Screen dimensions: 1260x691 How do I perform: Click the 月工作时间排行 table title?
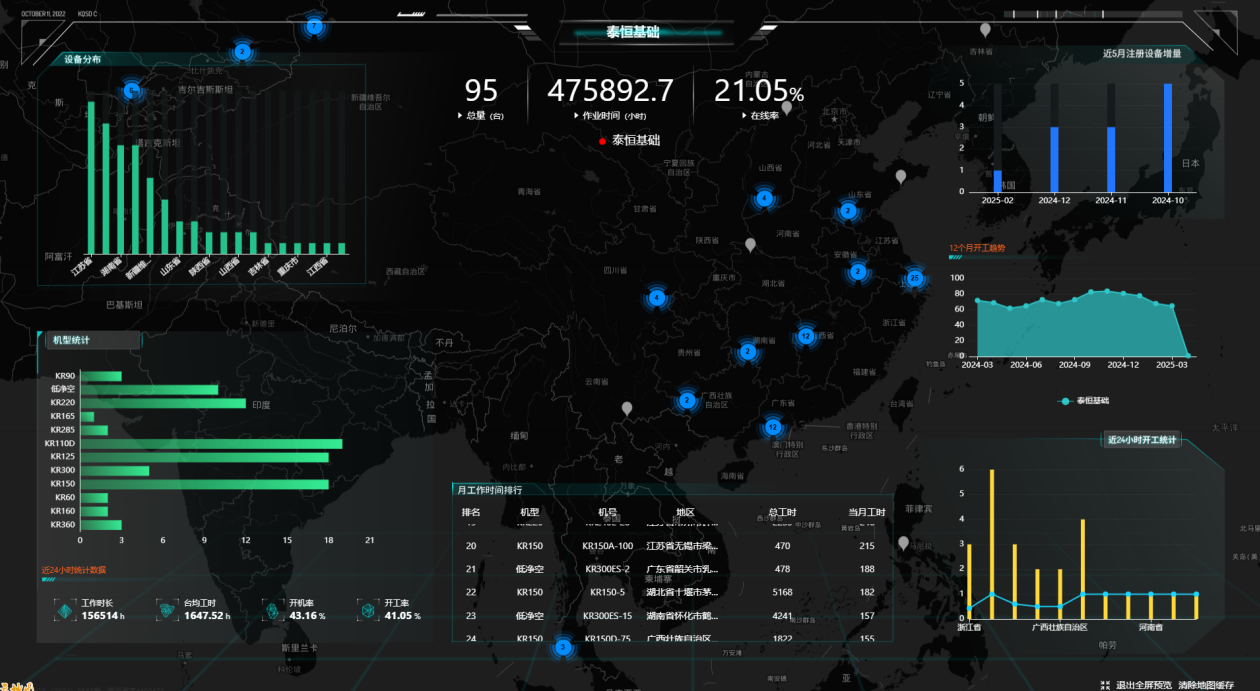point(489,490)
